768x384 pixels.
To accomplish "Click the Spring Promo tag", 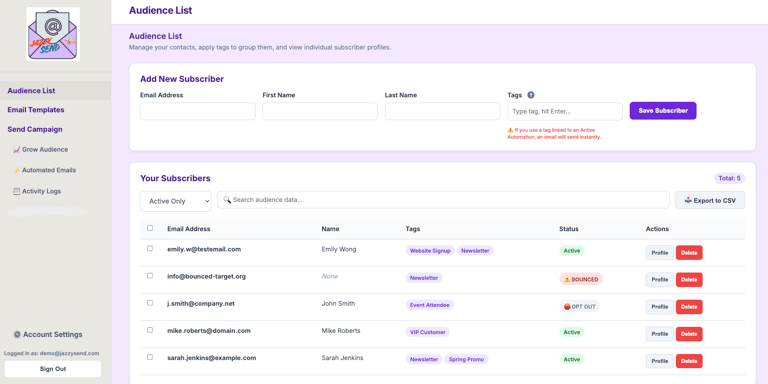I will click(x=467, y=359).
